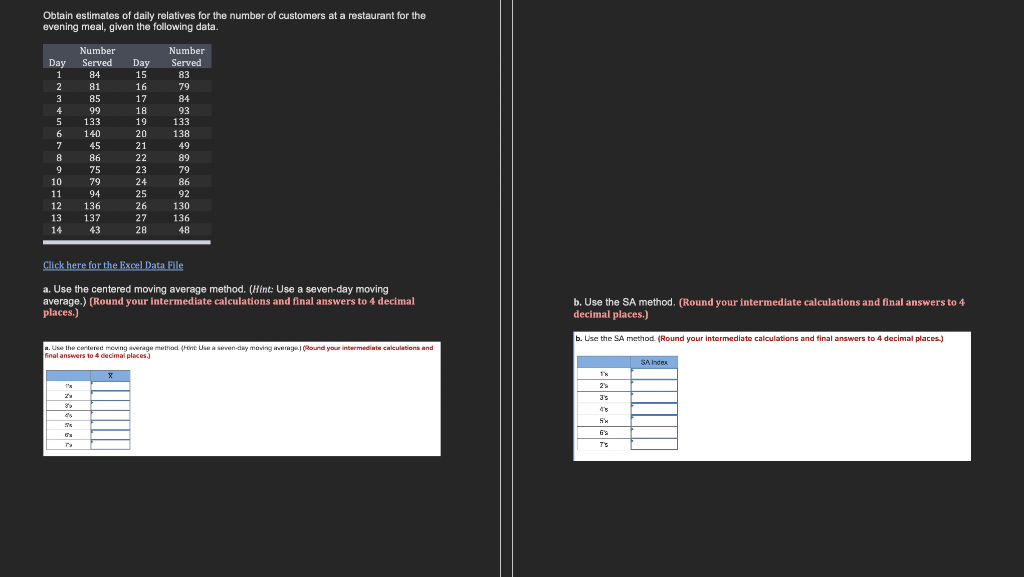The image size is (1024, 577).
Task: Open the 'Click here for the Excel Data File' link
Action: coord(113,265)
